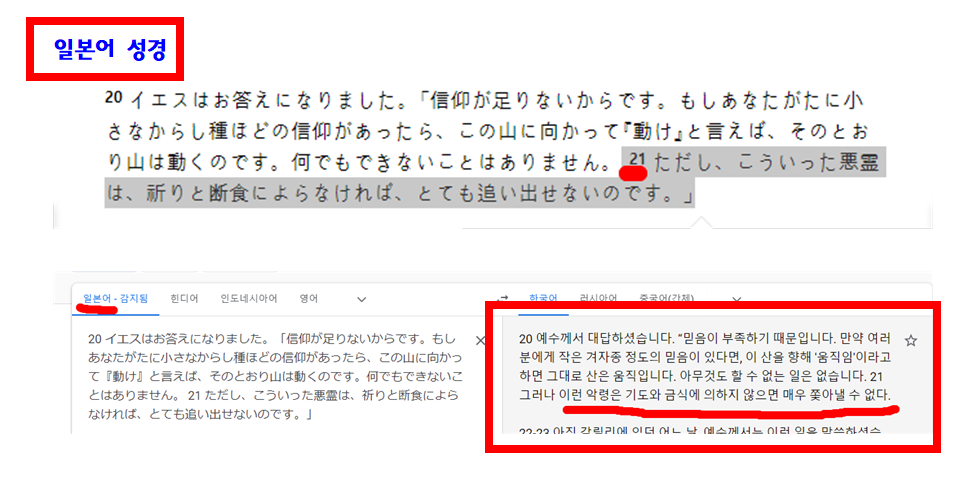Image resolution: width=972 pixels, height=477 pixels.
Task: Click the gray highlighted Japanese verse text
Action: pyautogui.click(x=491, y=178)
